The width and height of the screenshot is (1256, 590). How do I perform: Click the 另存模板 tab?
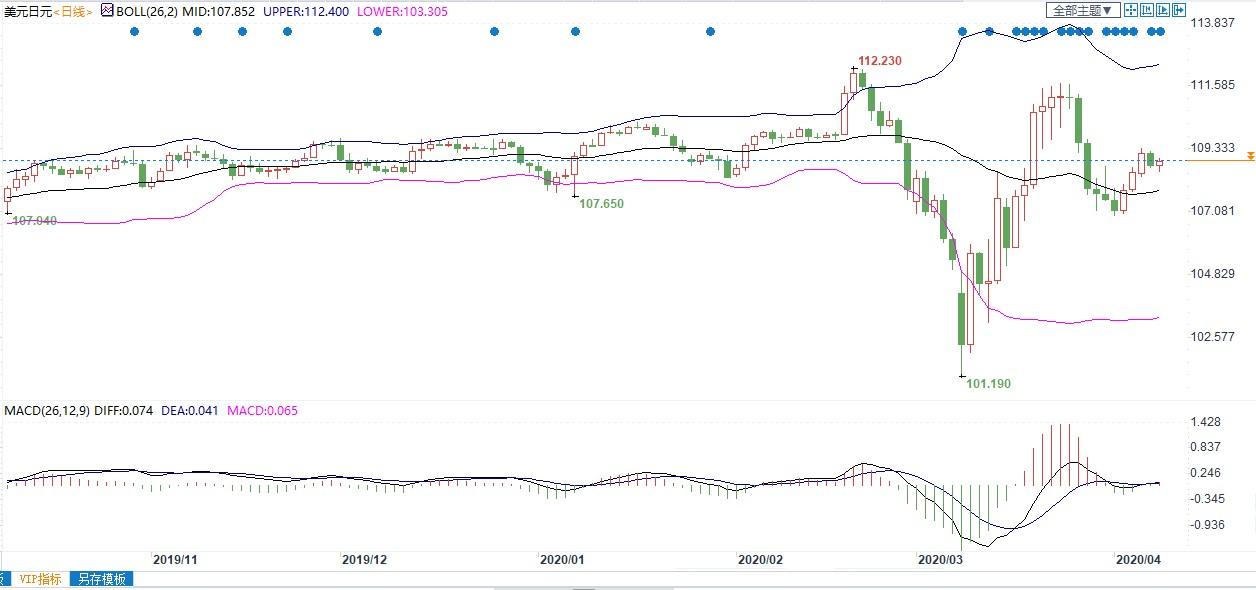click(x=102, y=579)
